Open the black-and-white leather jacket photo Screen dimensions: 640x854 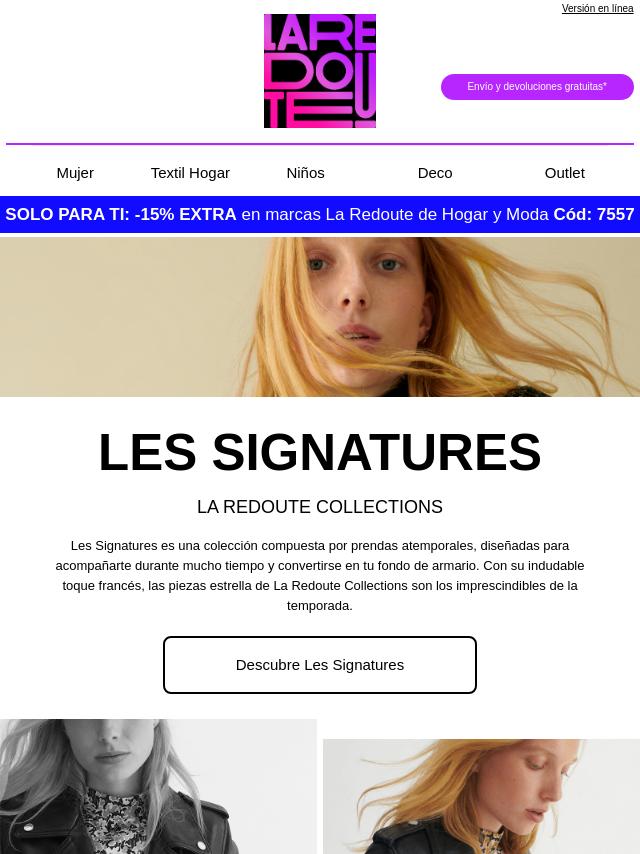coord(158,786)
